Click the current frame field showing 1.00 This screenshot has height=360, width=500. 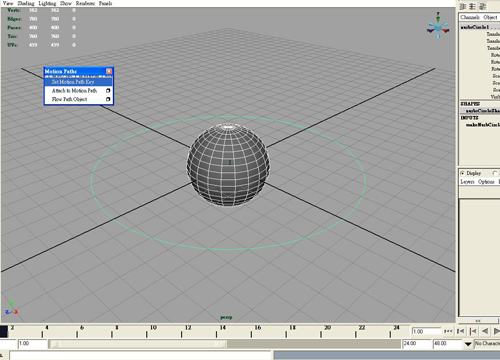coord(426,331)
